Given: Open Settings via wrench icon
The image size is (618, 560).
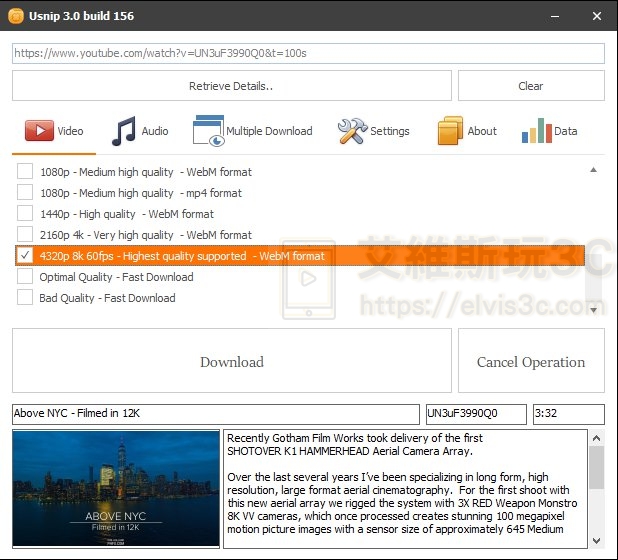Looking at the screenshot, I should pos(352,131).
